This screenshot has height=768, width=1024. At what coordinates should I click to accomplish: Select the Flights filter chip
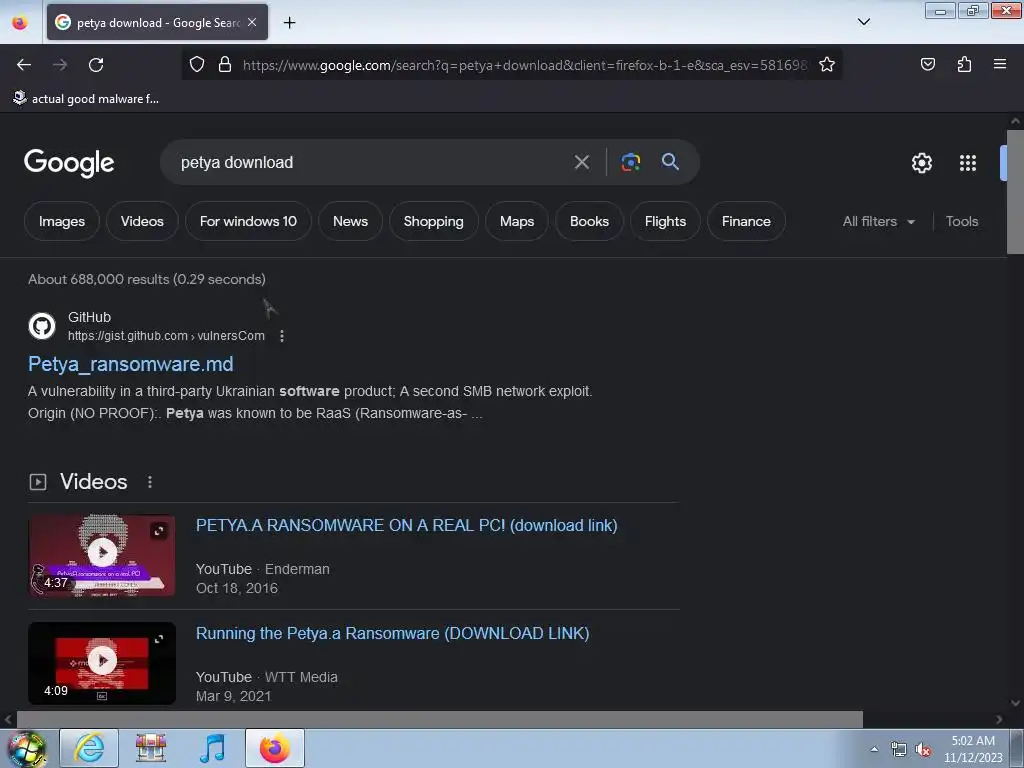(x=665, y=221)
